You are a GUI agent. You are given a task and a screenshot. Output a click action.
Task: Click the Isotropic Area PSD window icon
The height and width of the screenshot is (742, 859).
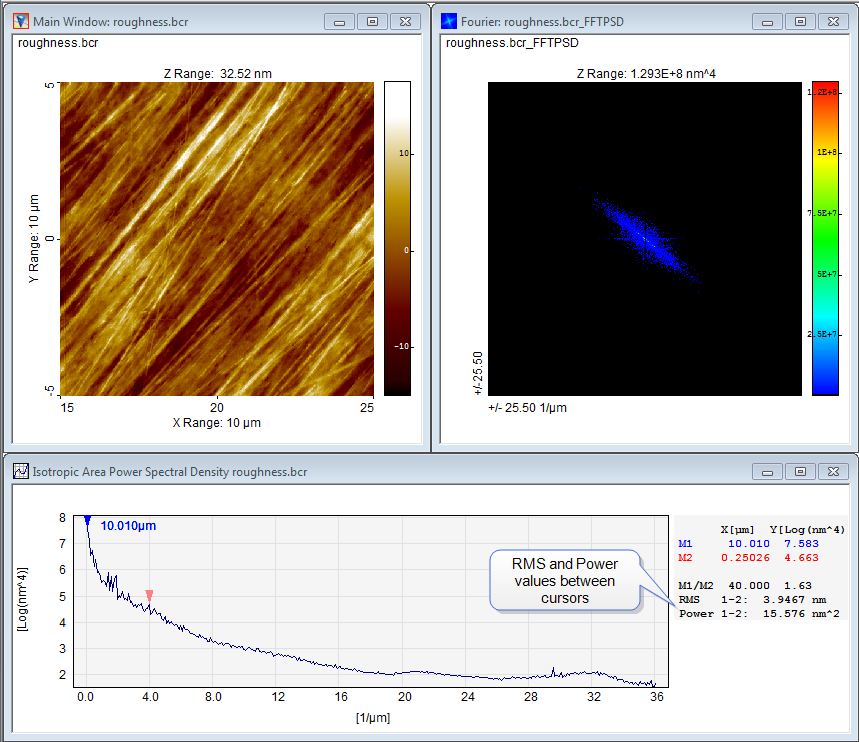20,471
